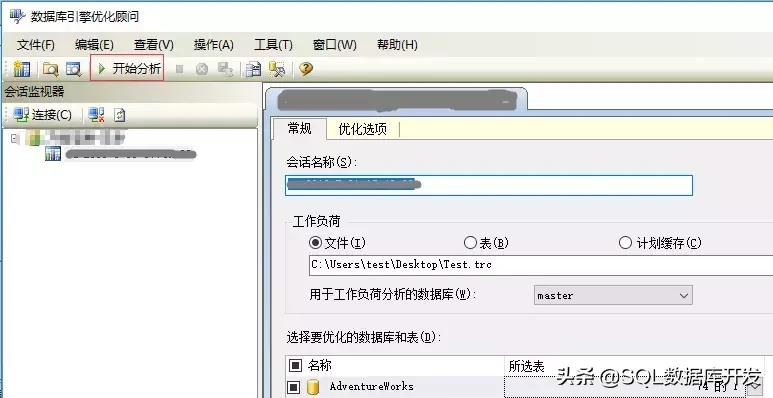Click the database cylinder tools toolbar icon
Viewport: 773px width, 398px height.
click(277, 69)
